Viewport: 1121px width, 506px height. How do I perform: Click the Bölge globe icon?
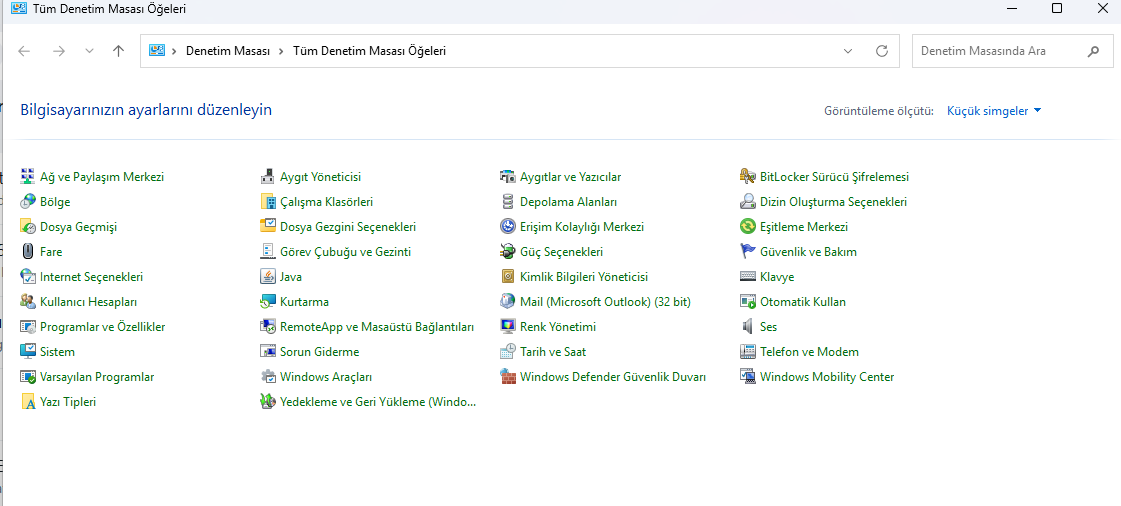[x=28, y=202]
